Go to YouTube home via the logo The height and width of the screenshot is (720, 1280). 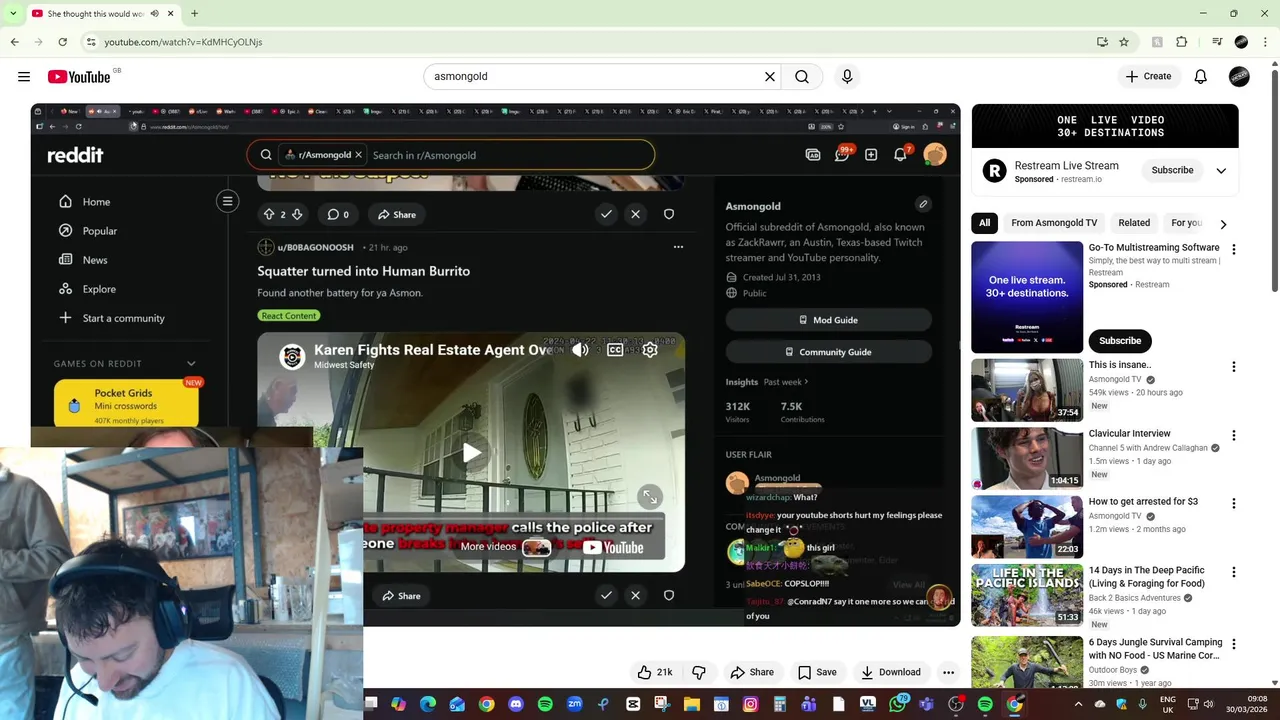[78, 77]
